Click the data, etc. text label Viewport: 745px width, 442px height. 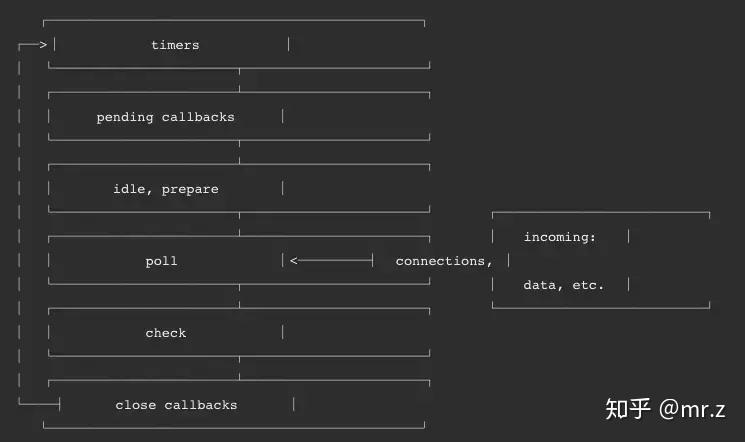(564, 285)
